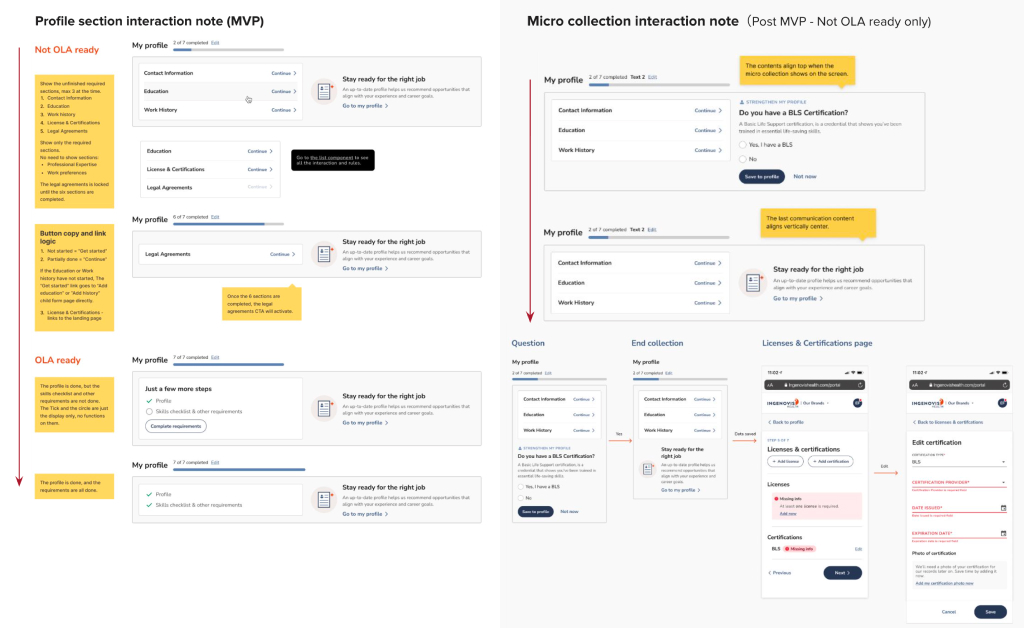
Task: Click the lock icon in Licenses & certifications phone URL bar
Action: [x=786, y=385]
